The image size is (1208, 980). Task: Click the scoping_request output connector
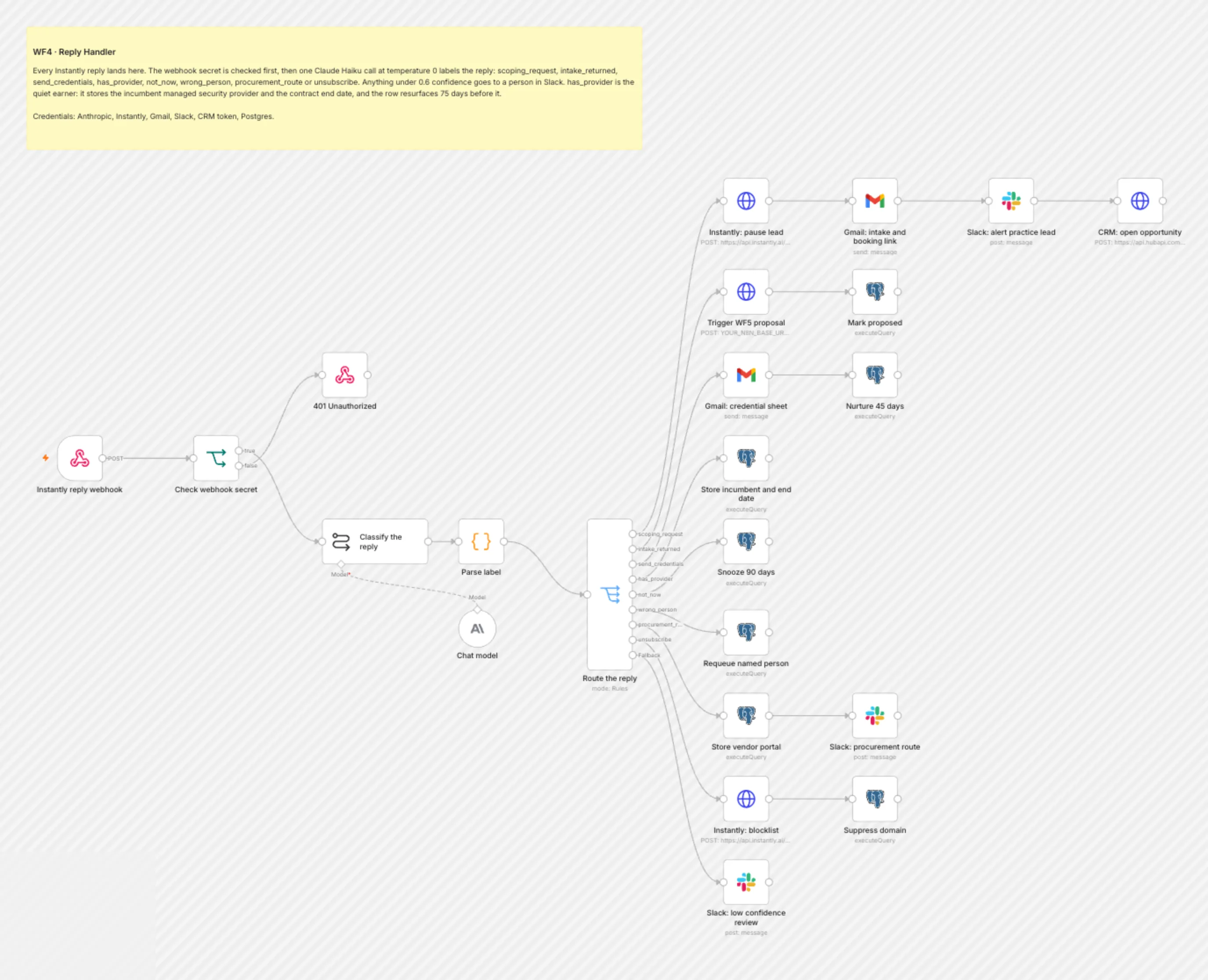pos(633,534)
